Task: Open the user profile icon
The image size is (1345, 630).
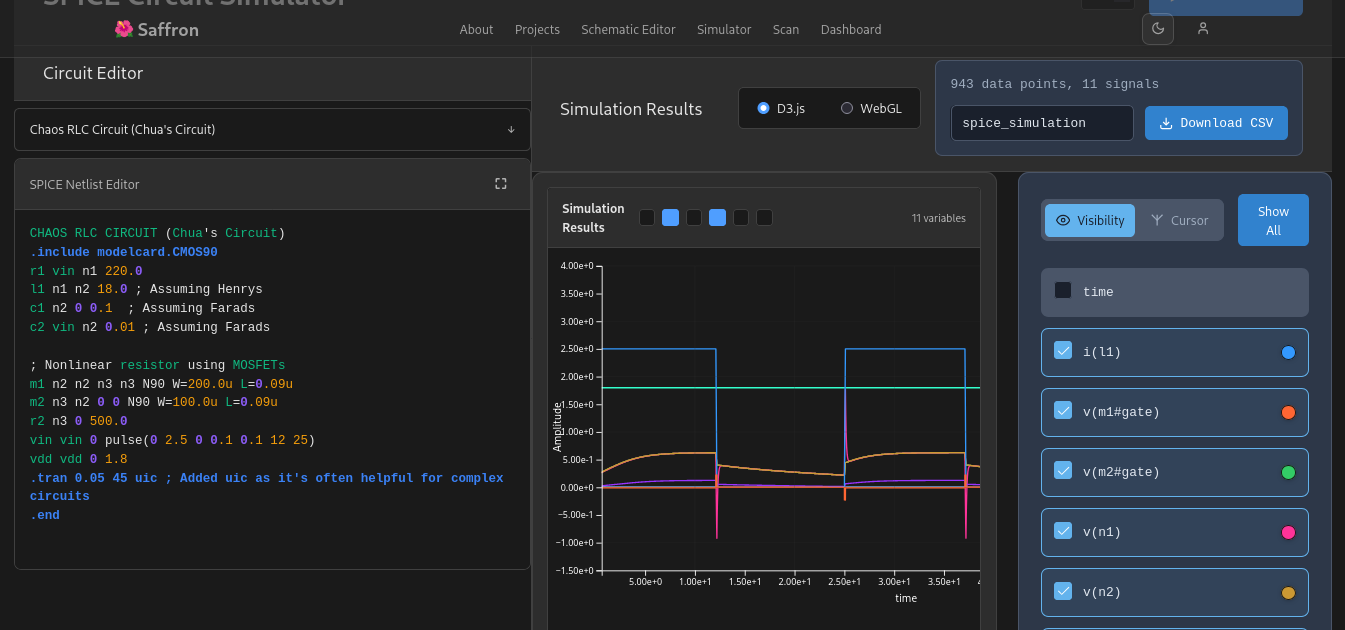Action: click(x=1203, y=29)
